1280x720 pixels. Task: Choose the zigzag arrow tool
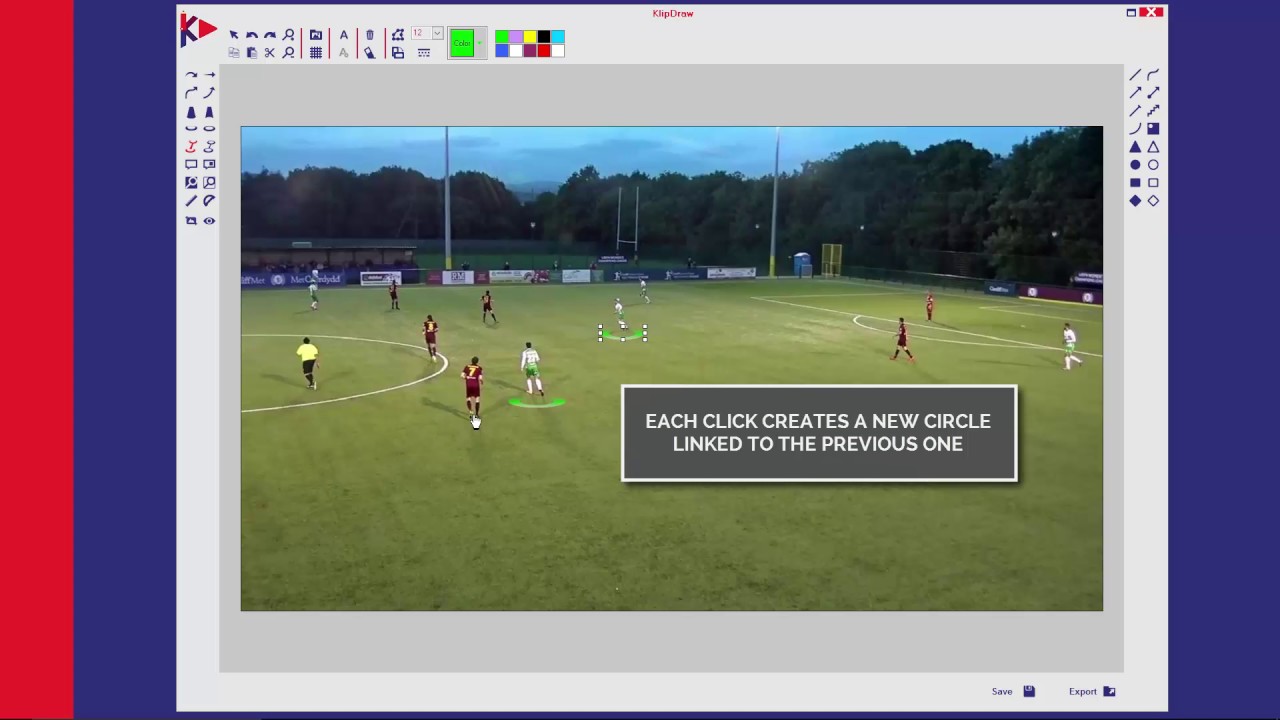[1153, 110]
